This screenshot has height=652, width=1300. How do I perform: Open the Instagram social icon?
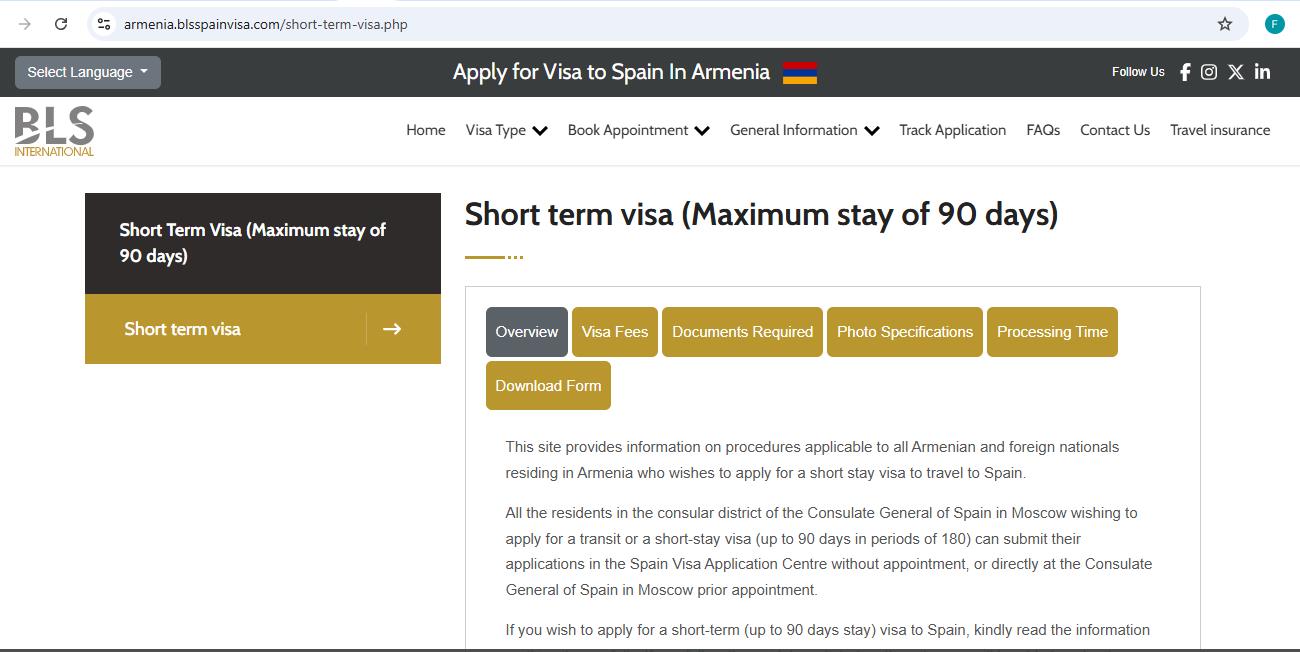1209,71
